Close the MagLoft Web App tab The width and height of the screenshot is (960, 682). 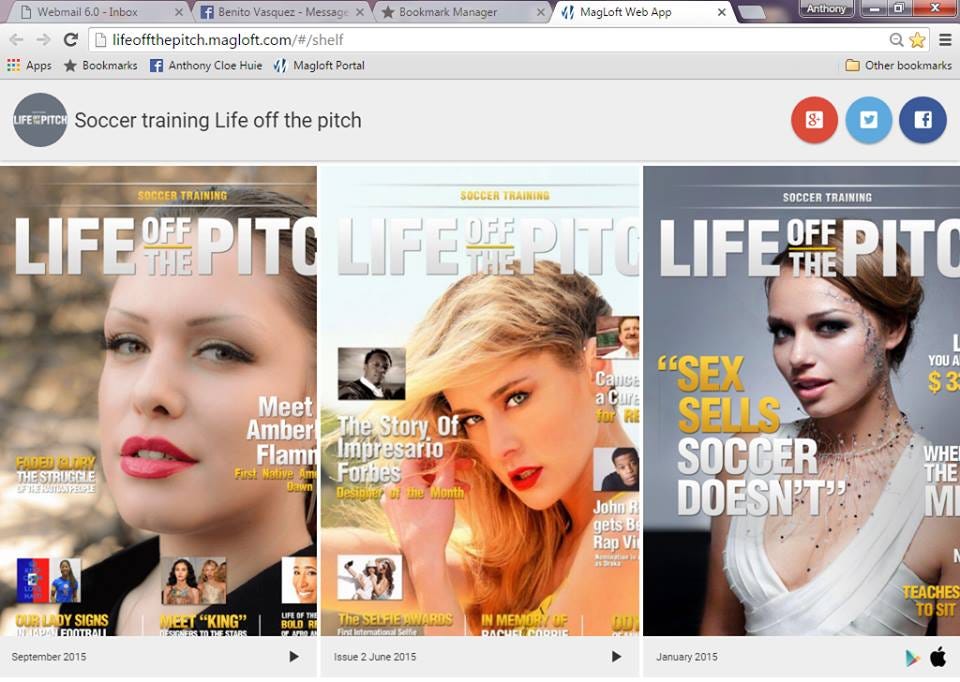[722, 12]
